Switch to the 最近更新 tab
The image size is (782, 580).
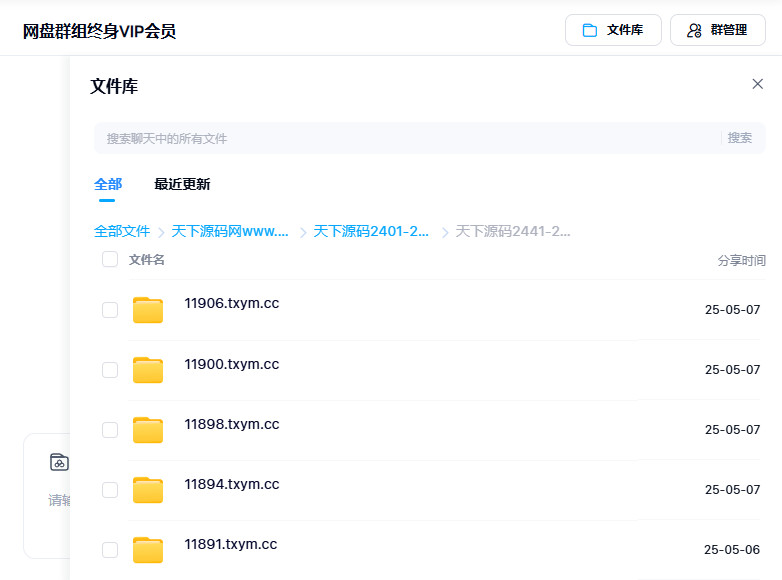pos(182,184)
